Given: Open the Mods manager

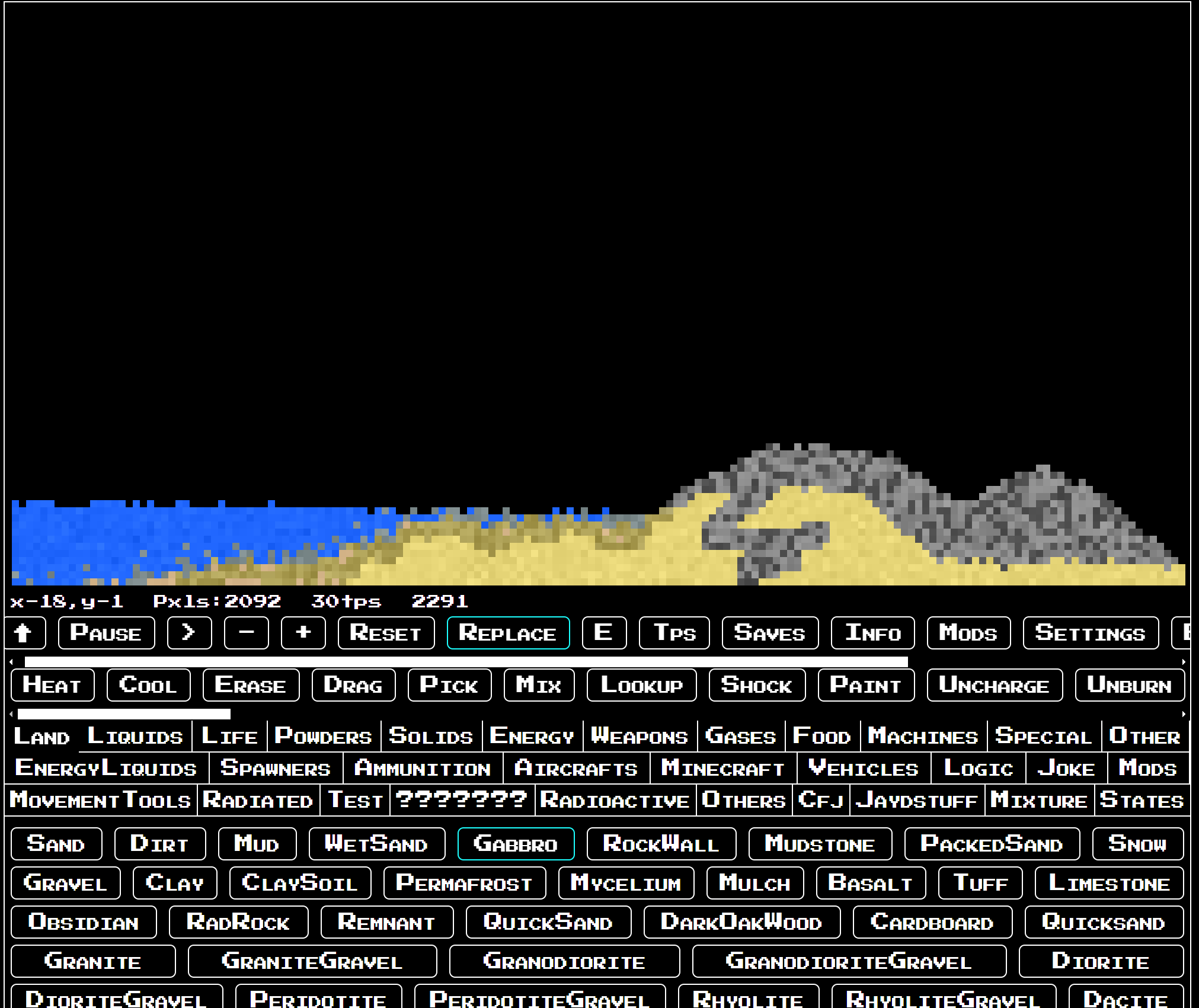Looking at the screenshot, I should pyautogui.click(x=968, y=633).
